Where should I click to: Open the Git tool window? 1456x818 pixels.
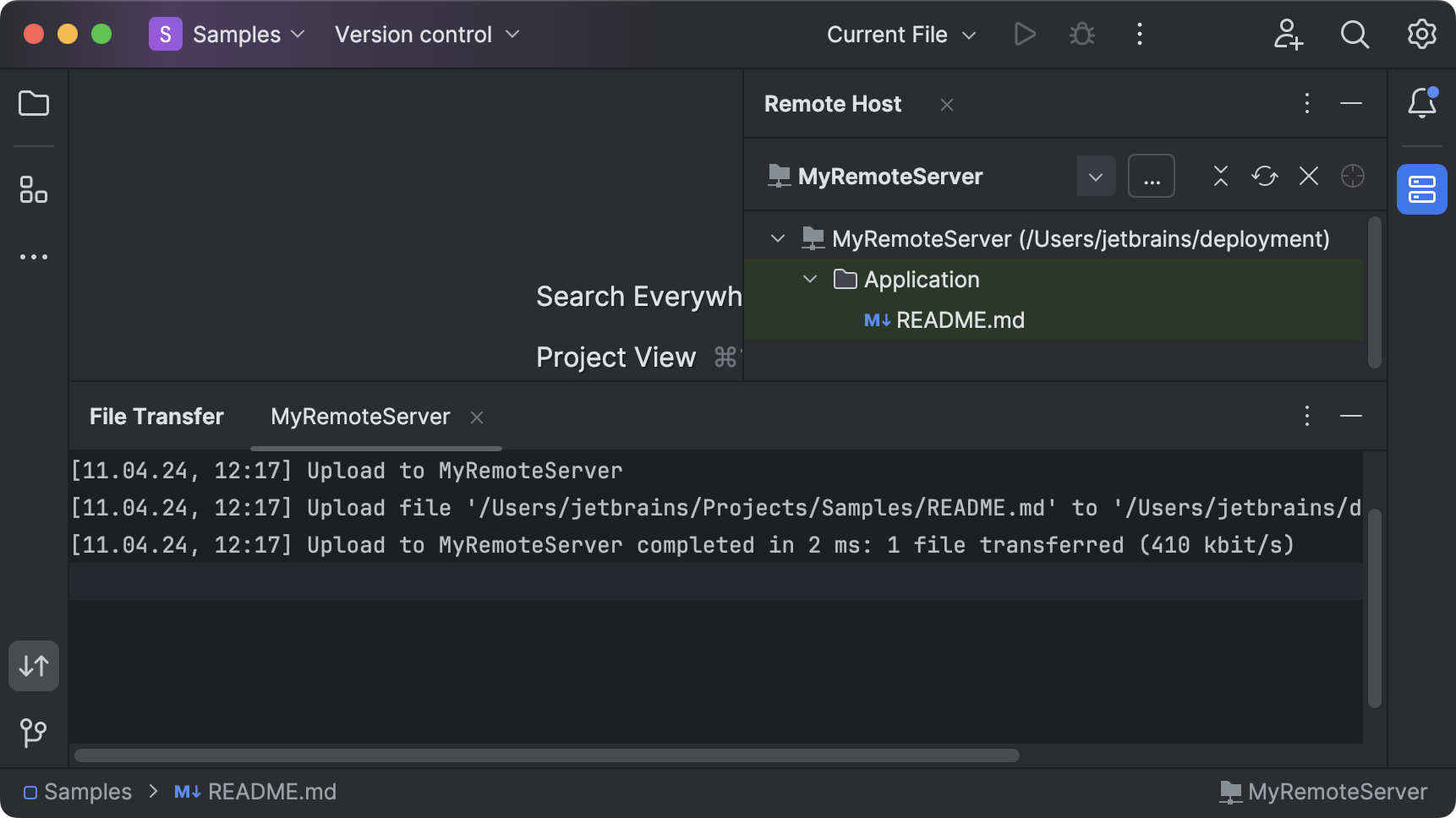33,733
